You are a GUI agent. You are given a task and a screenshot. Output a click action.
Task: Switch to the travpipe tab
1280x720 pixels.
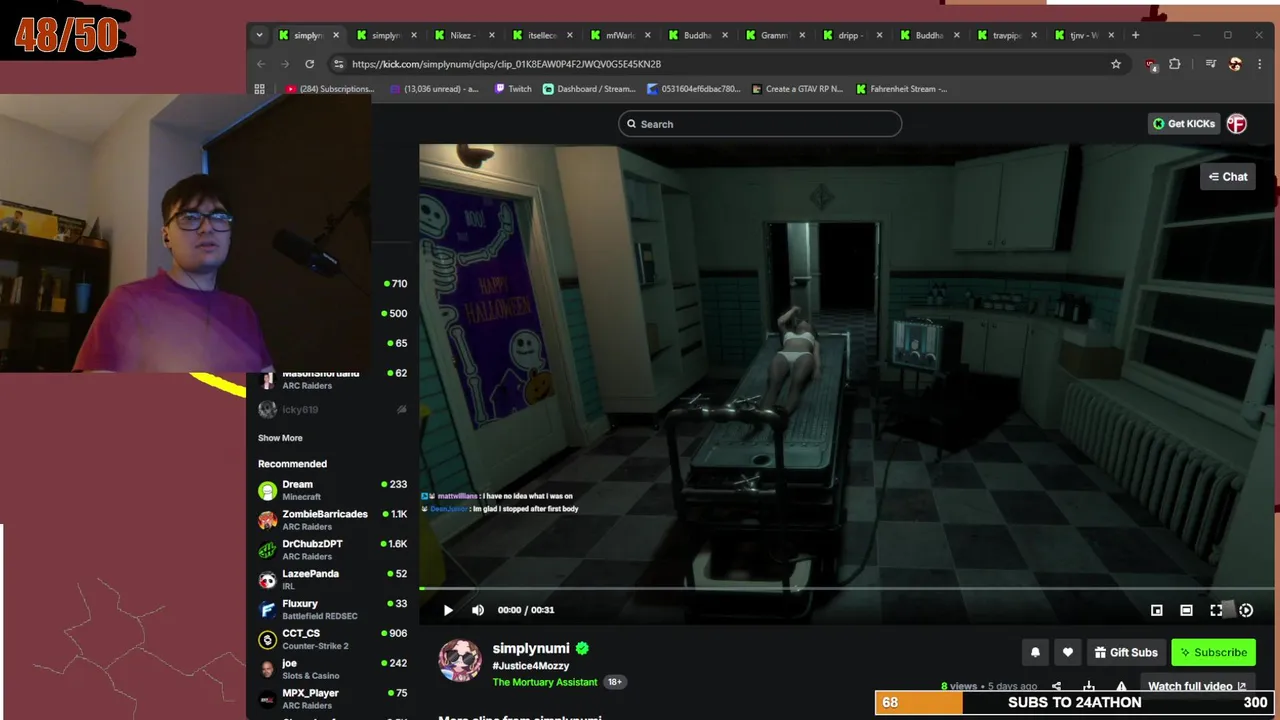click(1006, 35)
